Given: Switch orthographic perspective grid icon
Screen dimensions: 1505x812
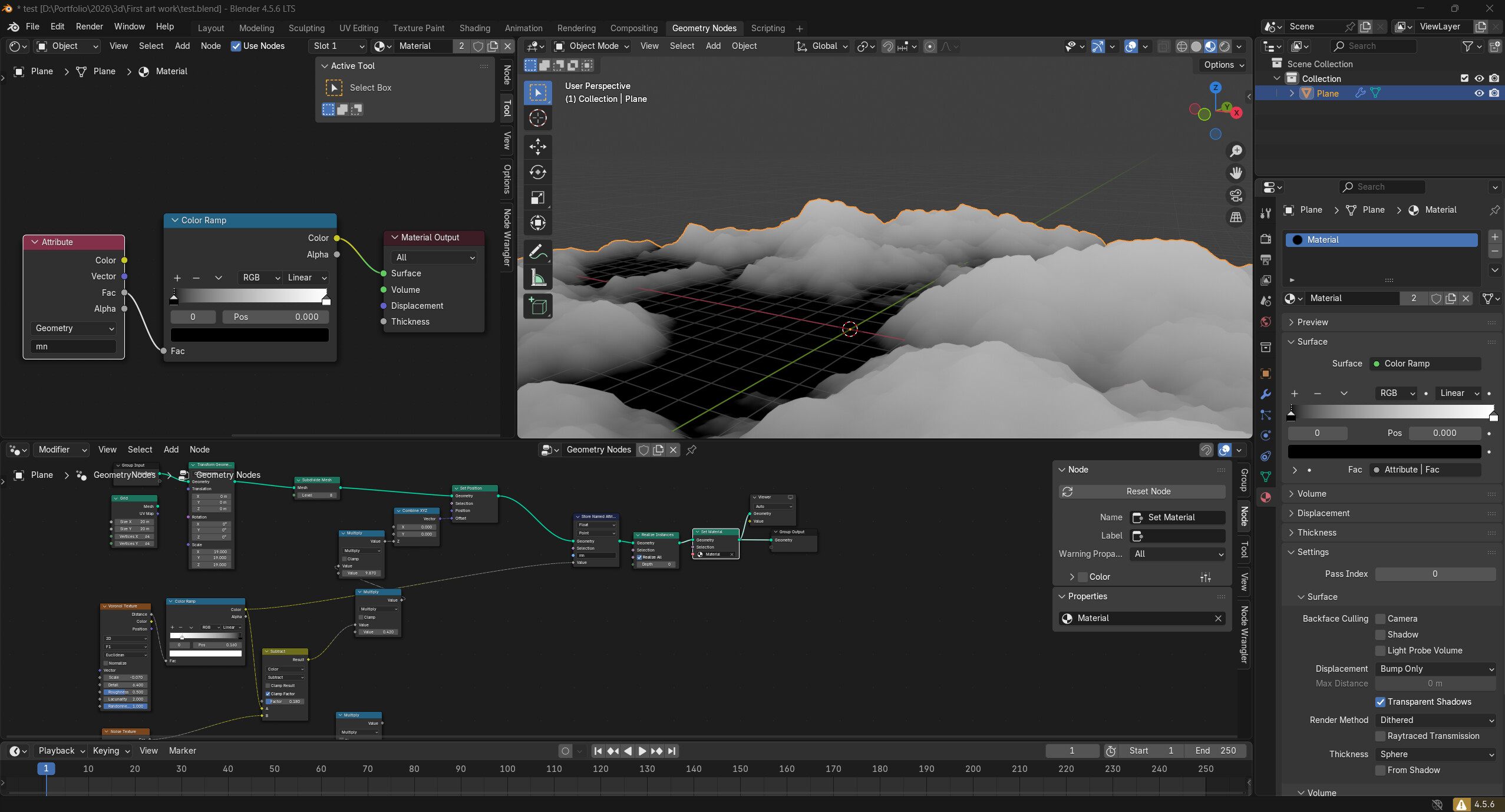Looking at the screenshot, I should pos(1236,217).
